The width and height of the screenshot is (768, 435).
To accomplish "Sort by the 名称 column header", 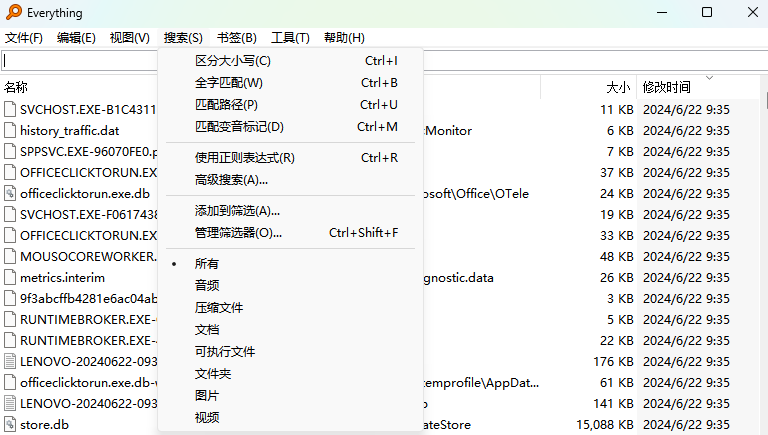I will 16,87.
